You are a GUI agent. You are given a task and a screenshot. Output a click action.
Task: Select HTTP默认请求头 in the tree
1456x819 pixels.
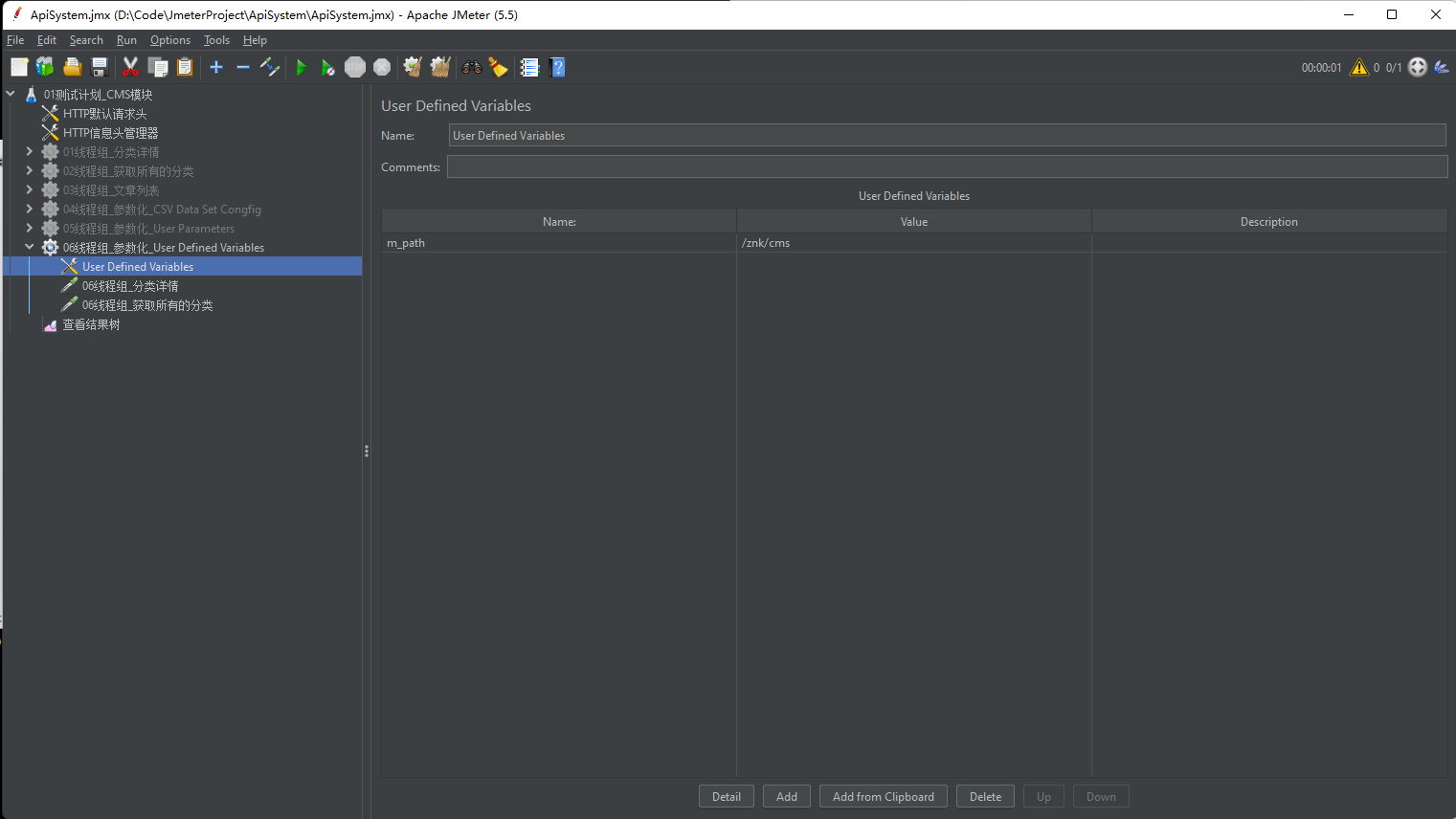click(x=104, y=114)
